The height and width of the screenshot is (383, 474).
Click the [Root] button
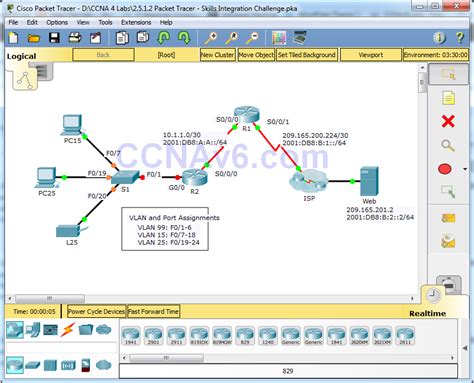point(166,55)
